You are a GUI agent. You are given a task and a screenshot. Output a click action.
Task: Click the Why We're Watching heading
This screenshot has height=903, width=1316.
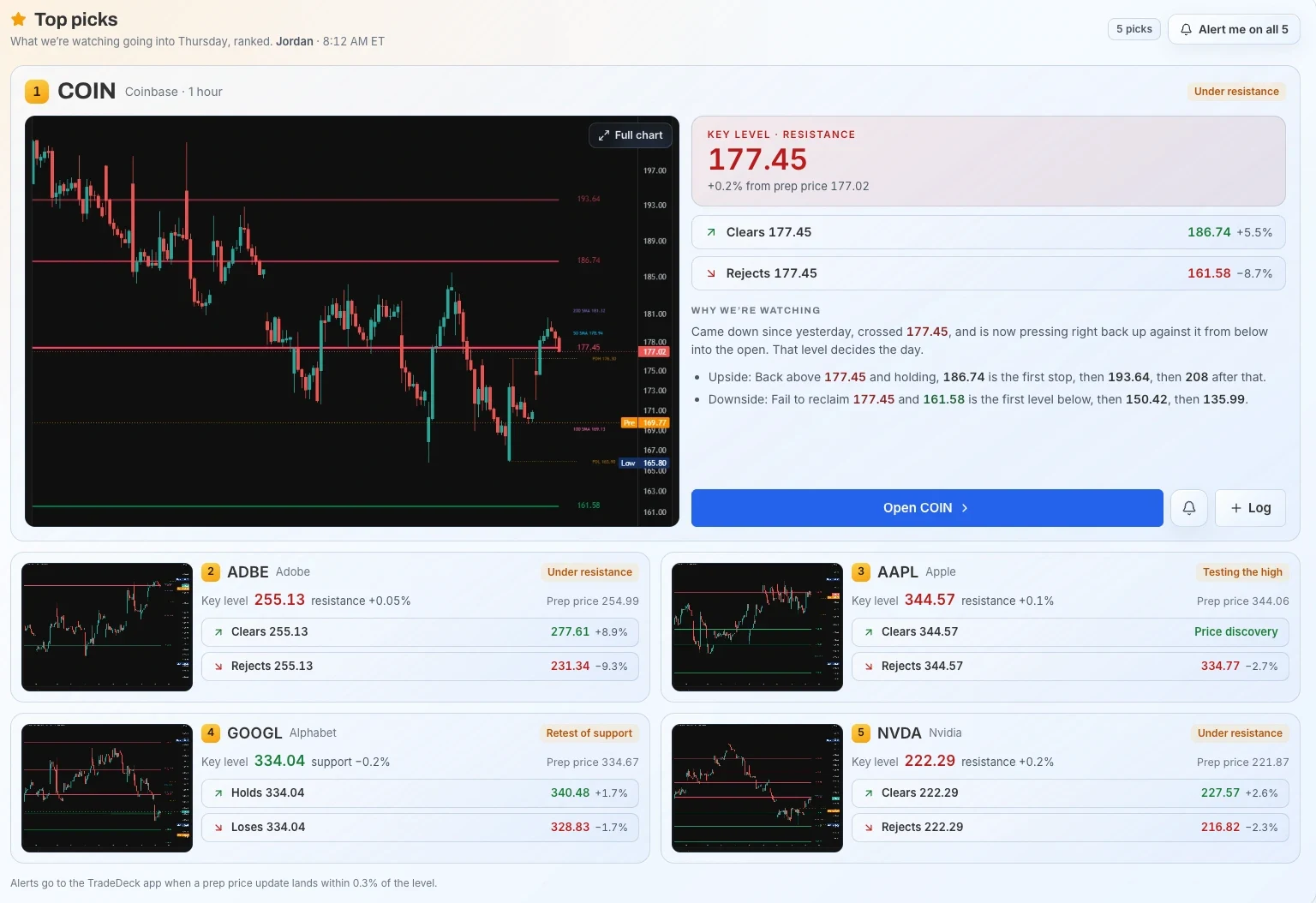[x=756, y=311]
